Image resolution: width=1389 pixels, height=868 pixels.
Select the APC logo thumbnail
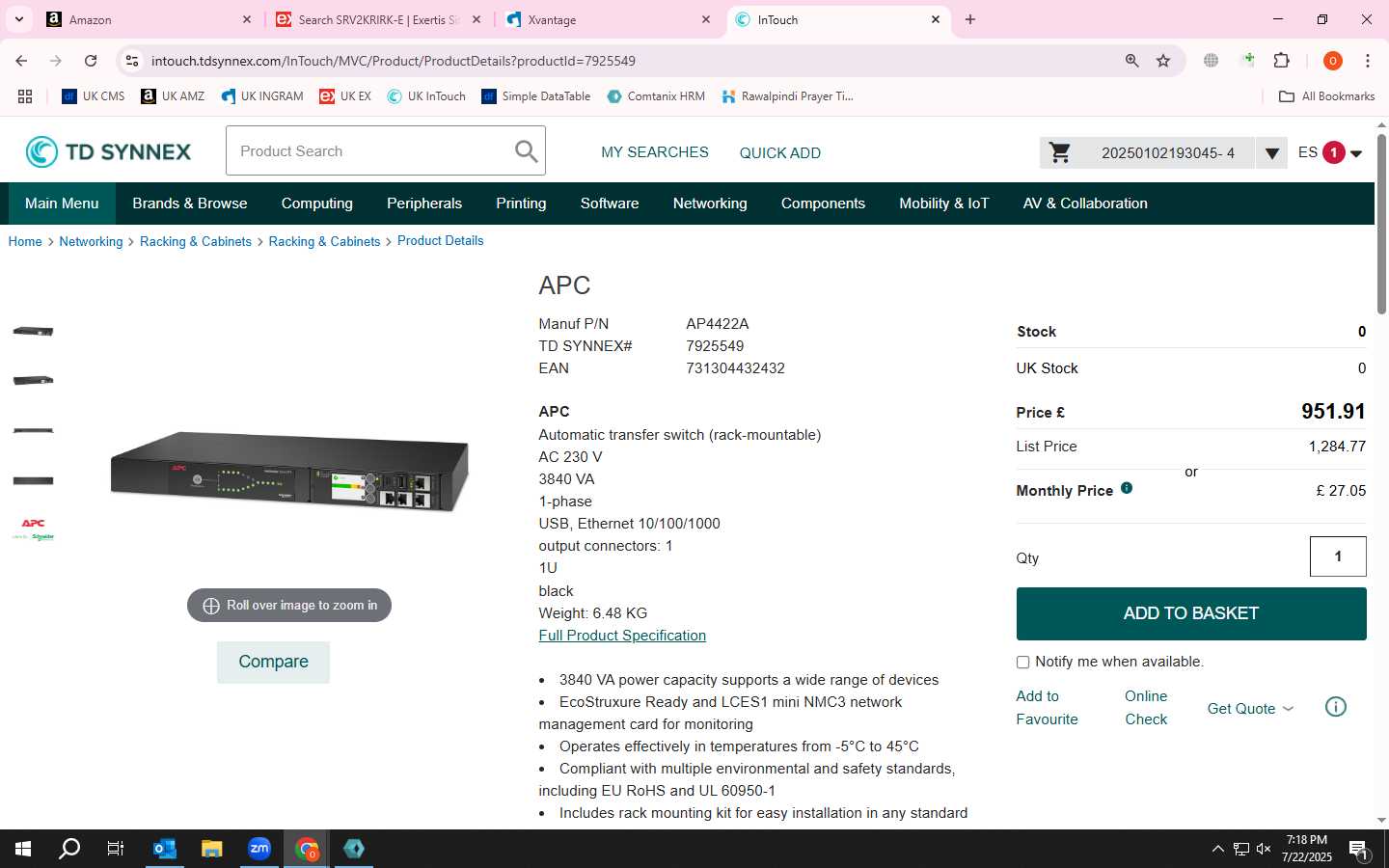[33, 529]
